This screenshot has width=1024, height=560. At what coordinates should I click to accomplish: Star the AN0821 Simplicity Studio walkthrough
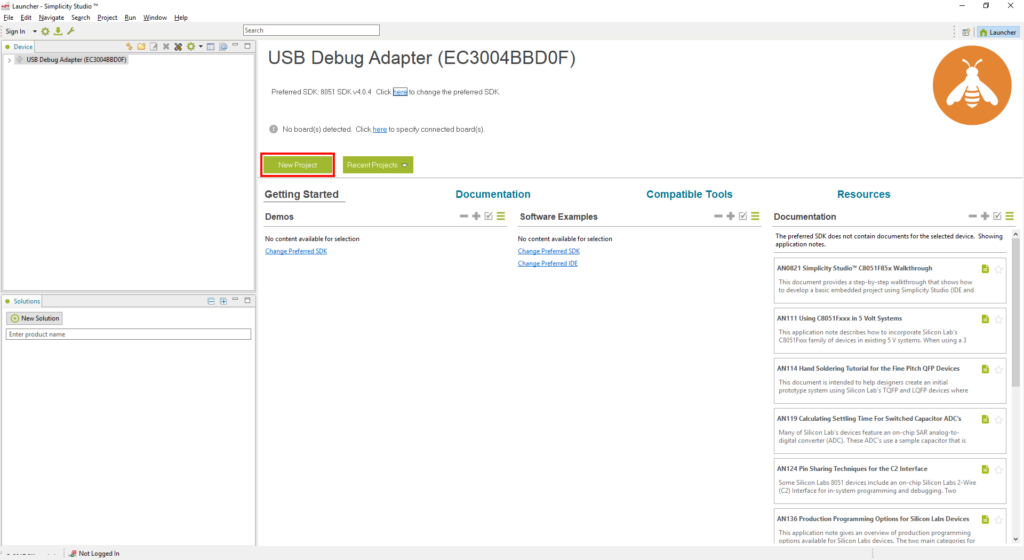998,269
